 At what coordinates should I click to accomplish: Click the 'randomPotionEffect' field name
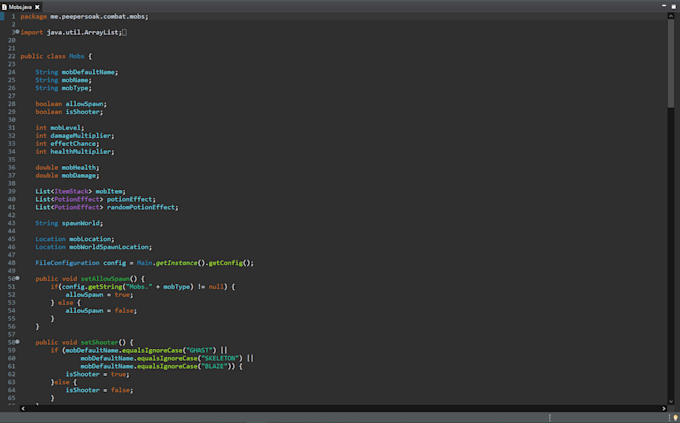coord(141,207)
